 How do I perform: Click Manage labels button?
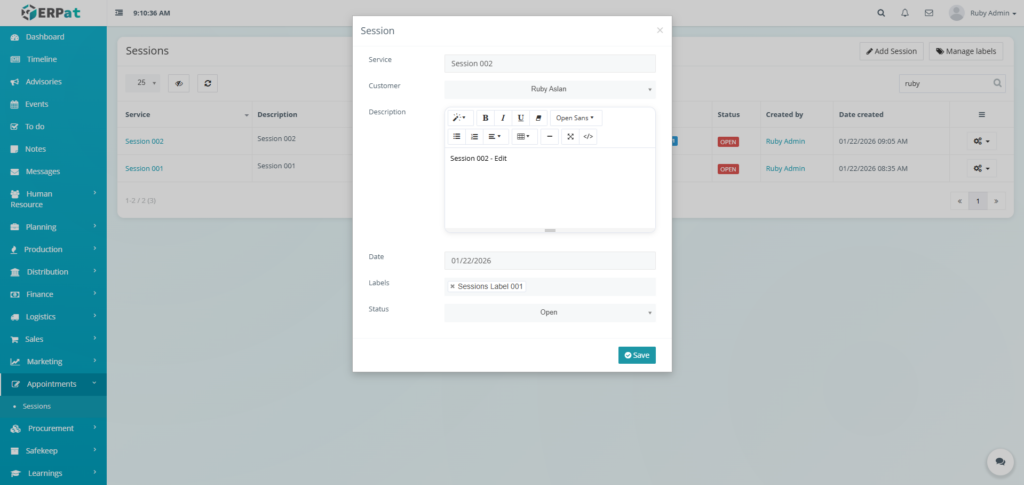click(966, 51)
